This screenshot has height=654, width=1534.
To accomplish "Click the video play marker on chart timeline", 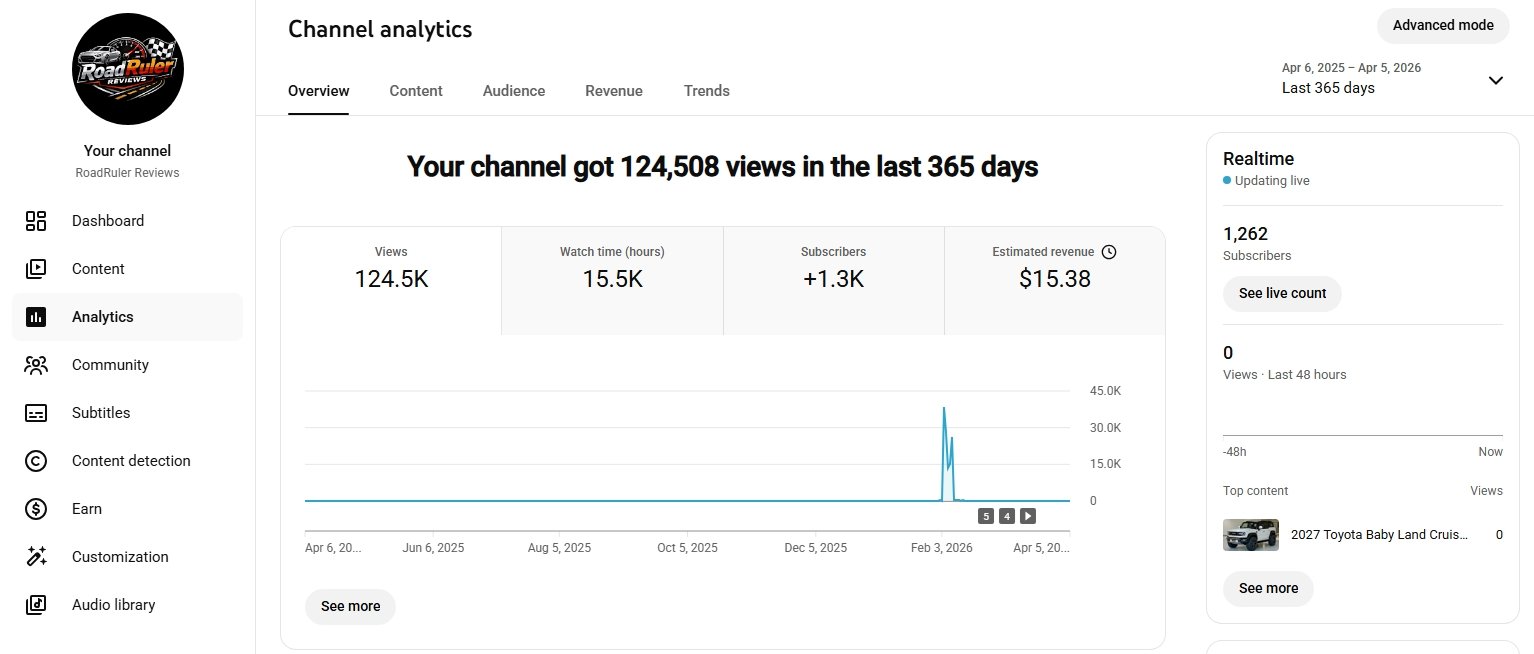I will coord(1028,516).
